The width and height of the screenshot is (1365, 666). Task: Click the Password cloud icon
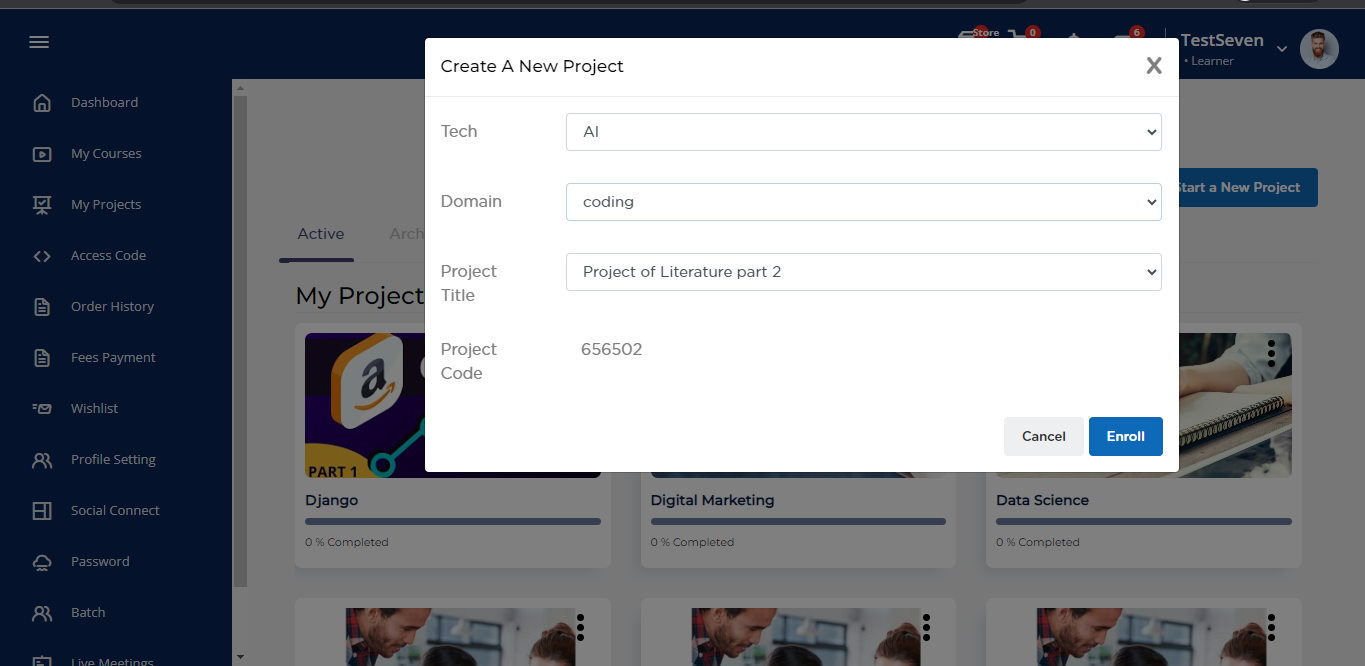point(42,562)
